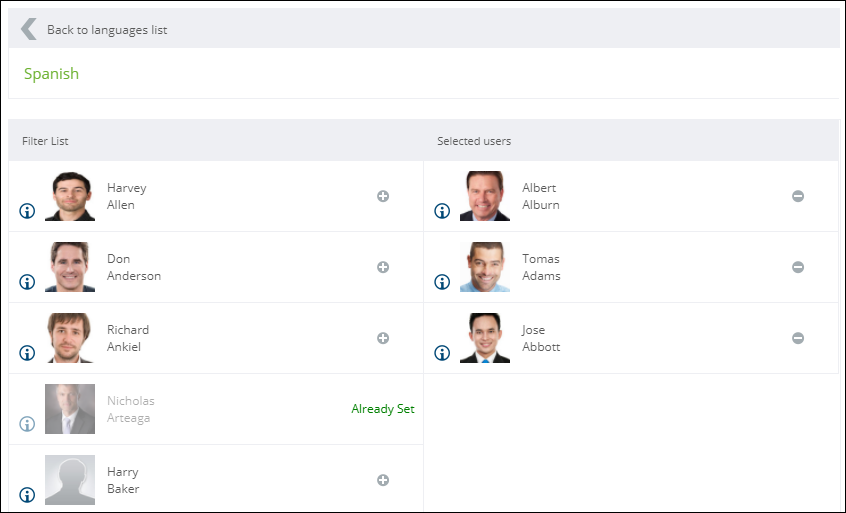The image size is (846, 513).
Task: Go back to languages list
Action: 107,30
